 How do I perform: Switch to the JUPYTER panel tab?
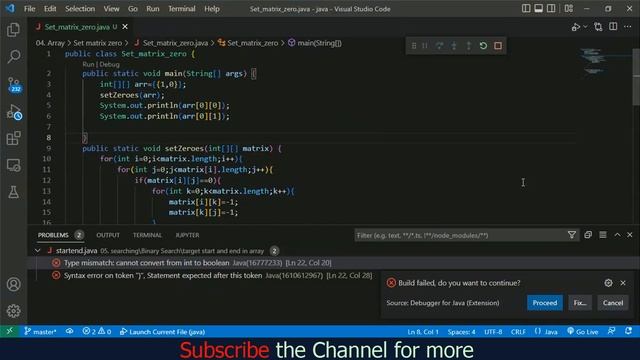(187, 235)
